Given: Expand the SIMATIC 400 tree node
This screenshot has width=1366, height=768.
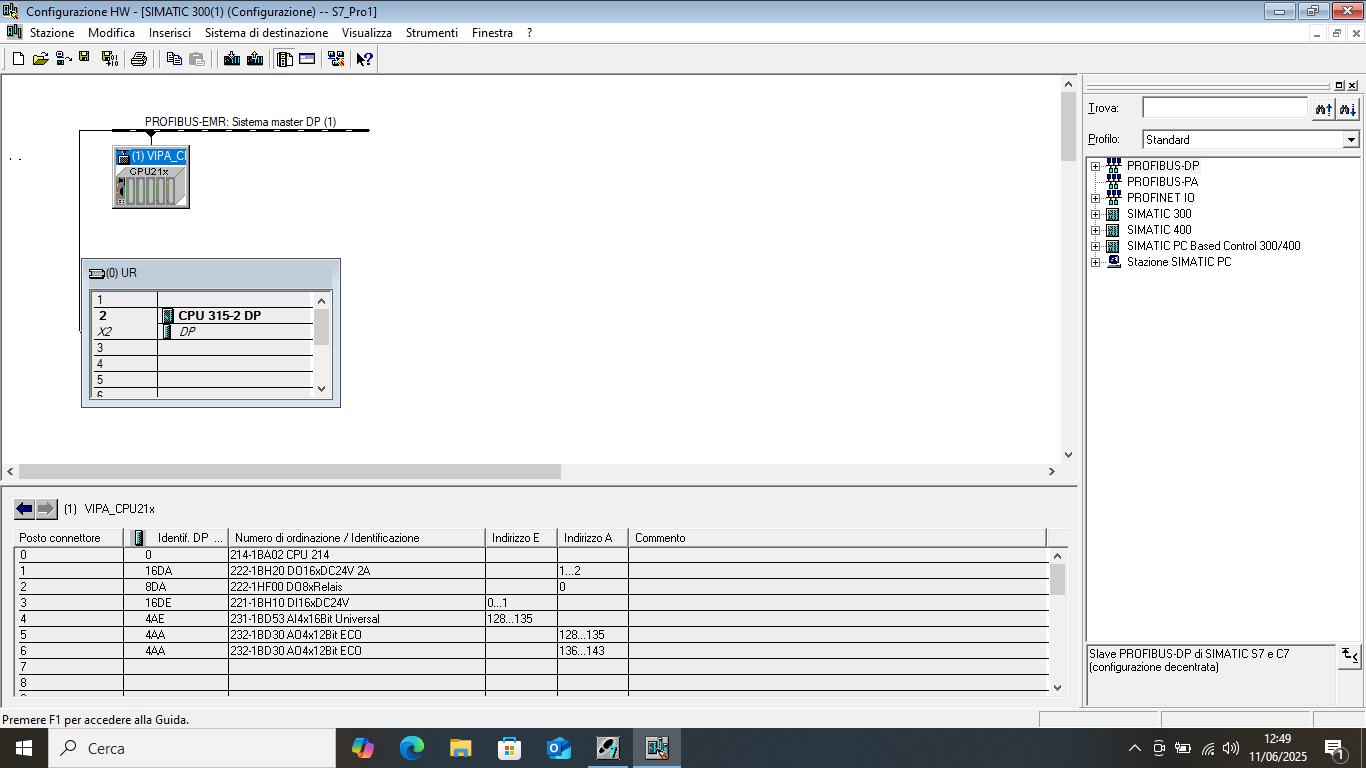Looking at the screenshot, I should pyautogui.click(x=1096, y=230).
